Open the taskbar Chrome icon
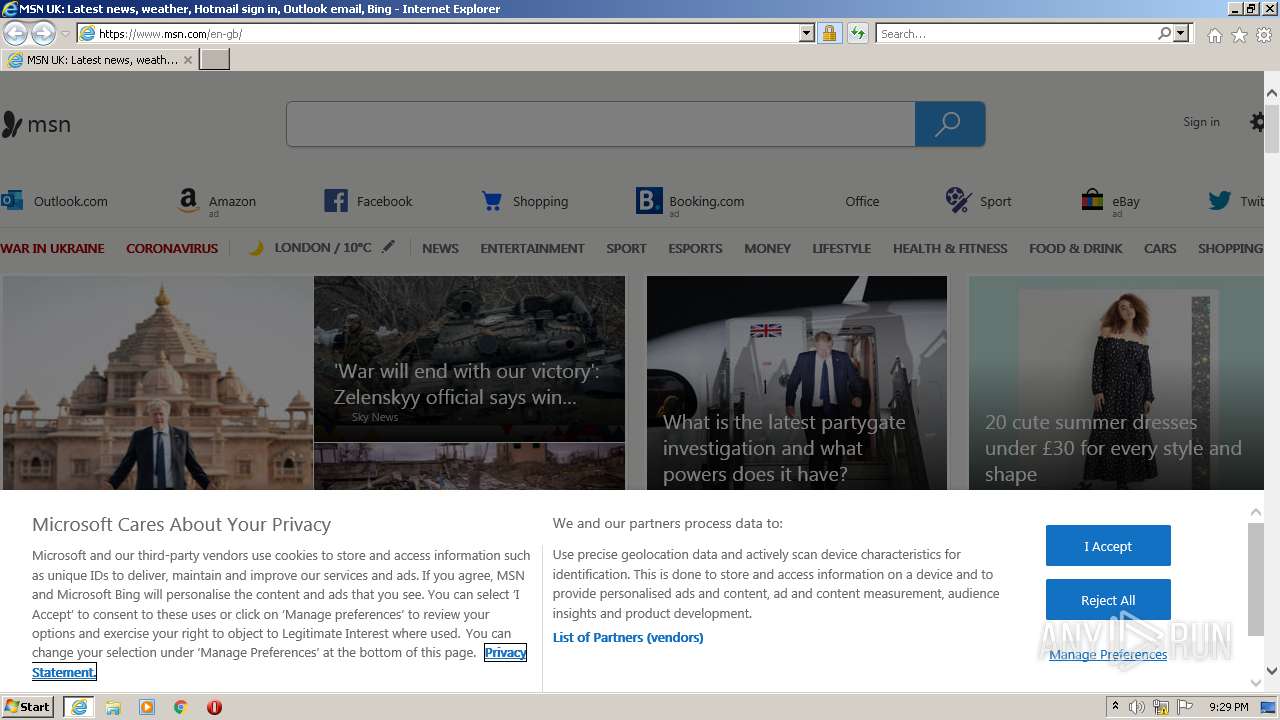Viewport: 1280px width, 720px height. pyautogui.click(x=181, y=707)
